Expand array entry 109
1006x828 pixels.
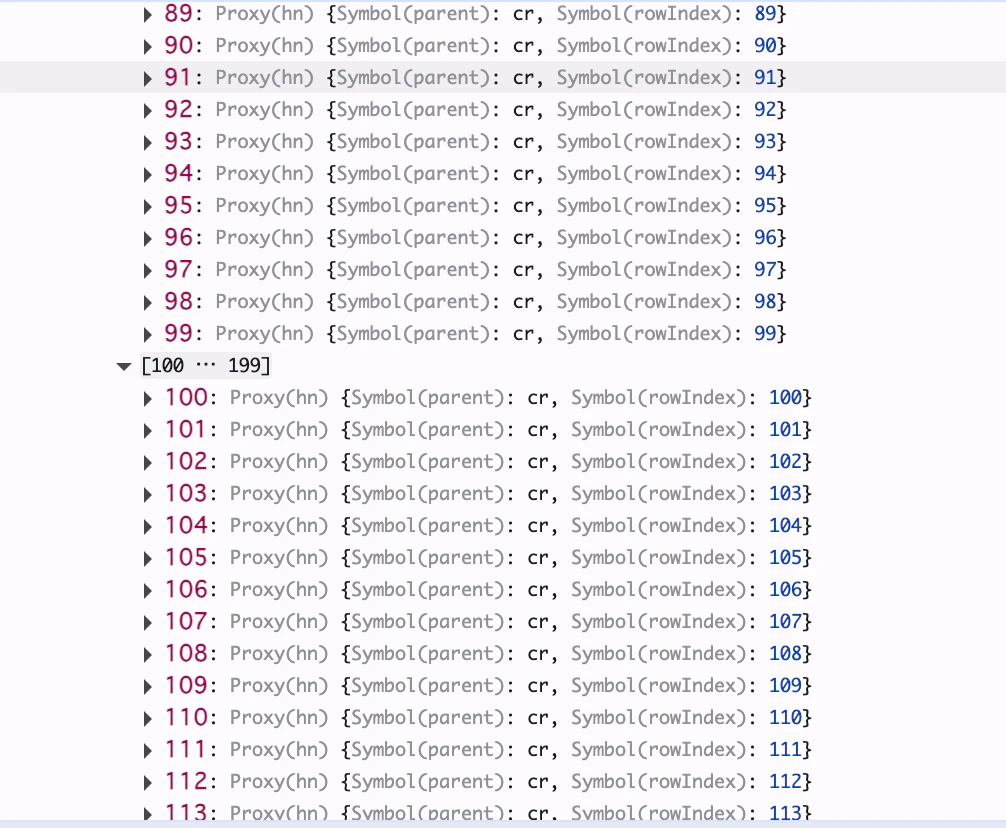pos(148,688)
